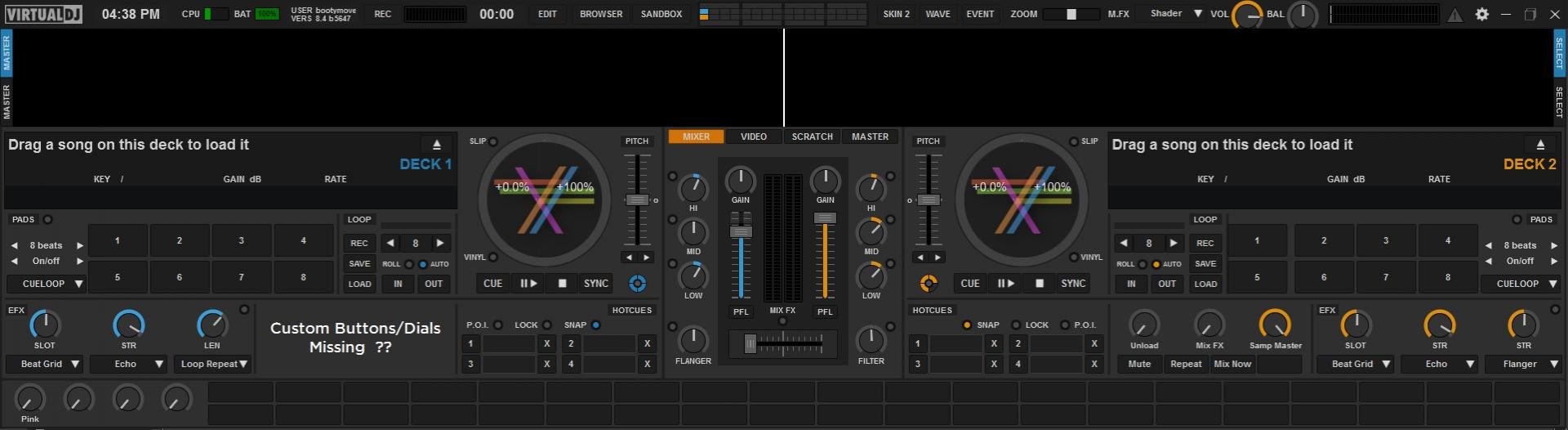Screen dimensions: 1568x430
Task: Toggle deck 1 hotcue SNAP
Action: click(x=596, y=325)
